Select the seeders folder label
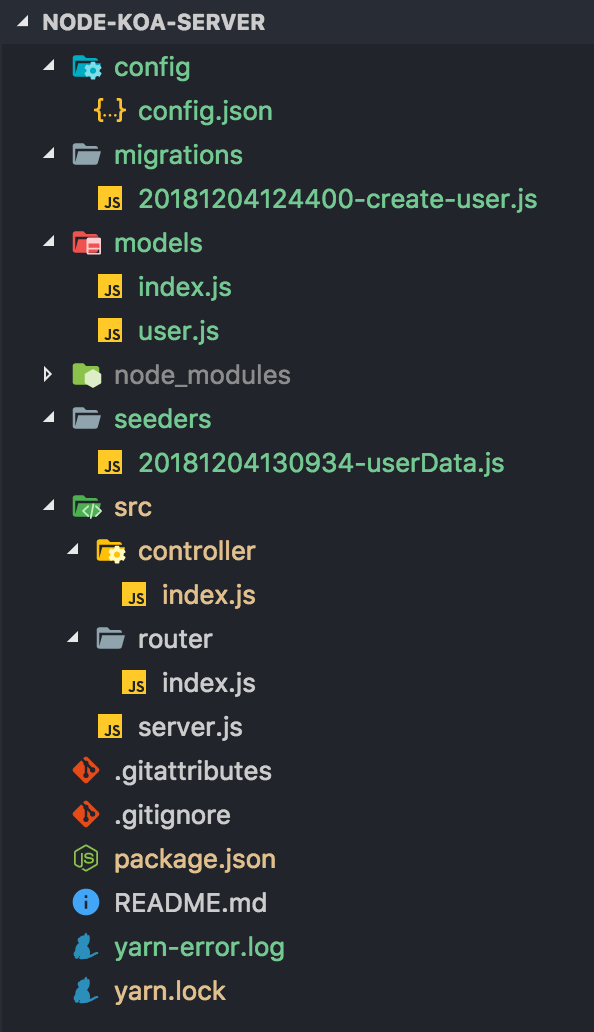Image resolution: width=594 pixels, height=1032 pixels. (162, 419)
